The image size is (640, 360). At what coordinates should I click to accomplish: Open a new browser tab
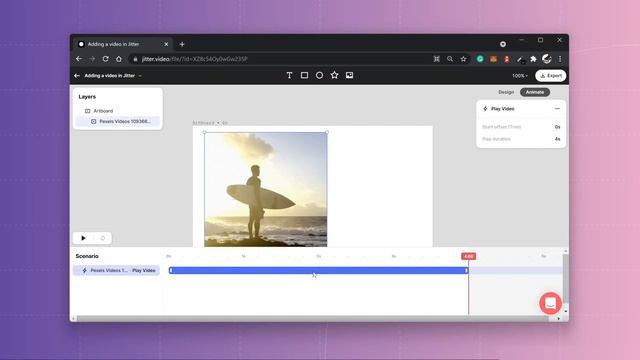[x=182, y=44]
